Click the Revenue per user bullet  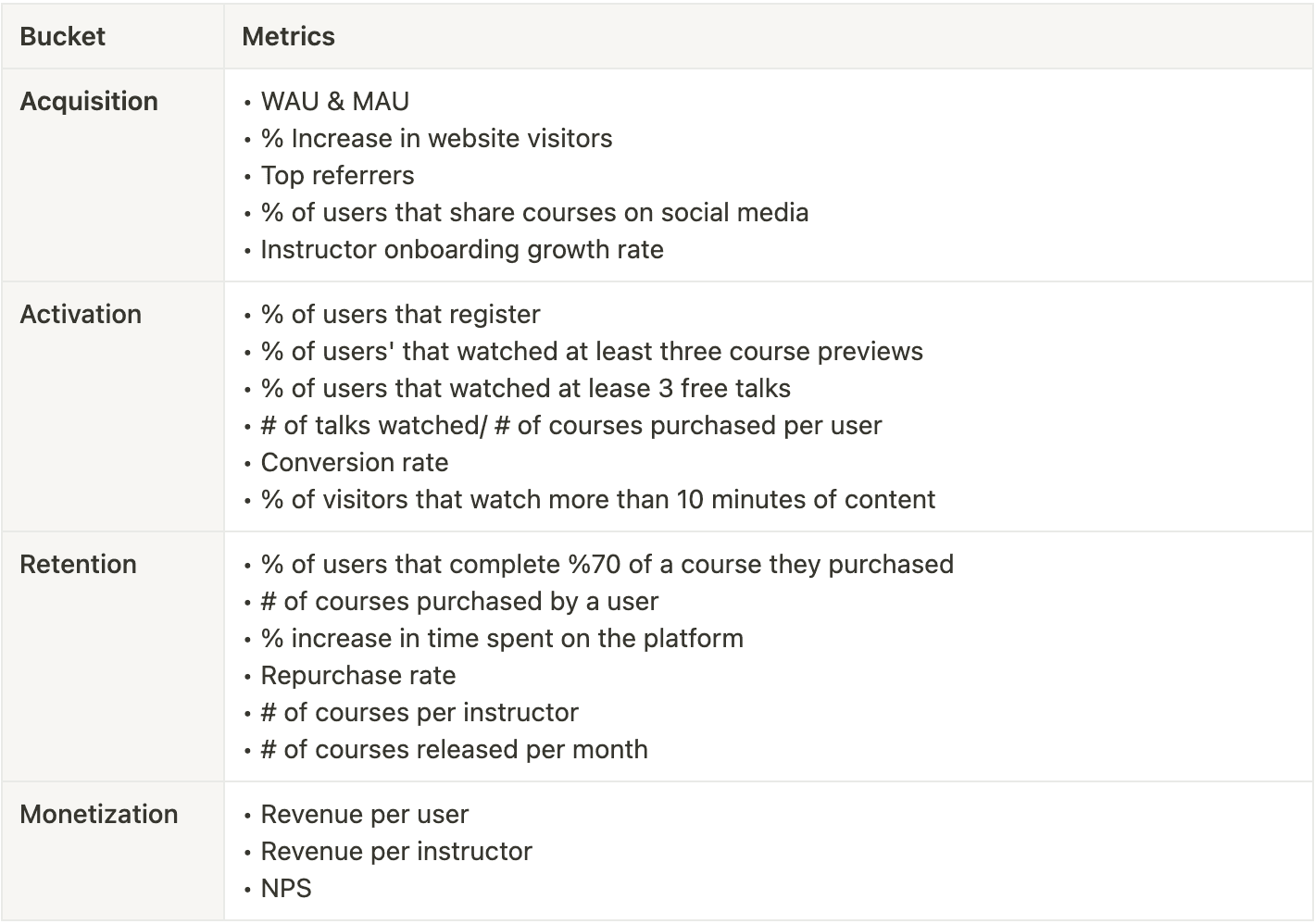pyautogui.click(x=364, y=815)
